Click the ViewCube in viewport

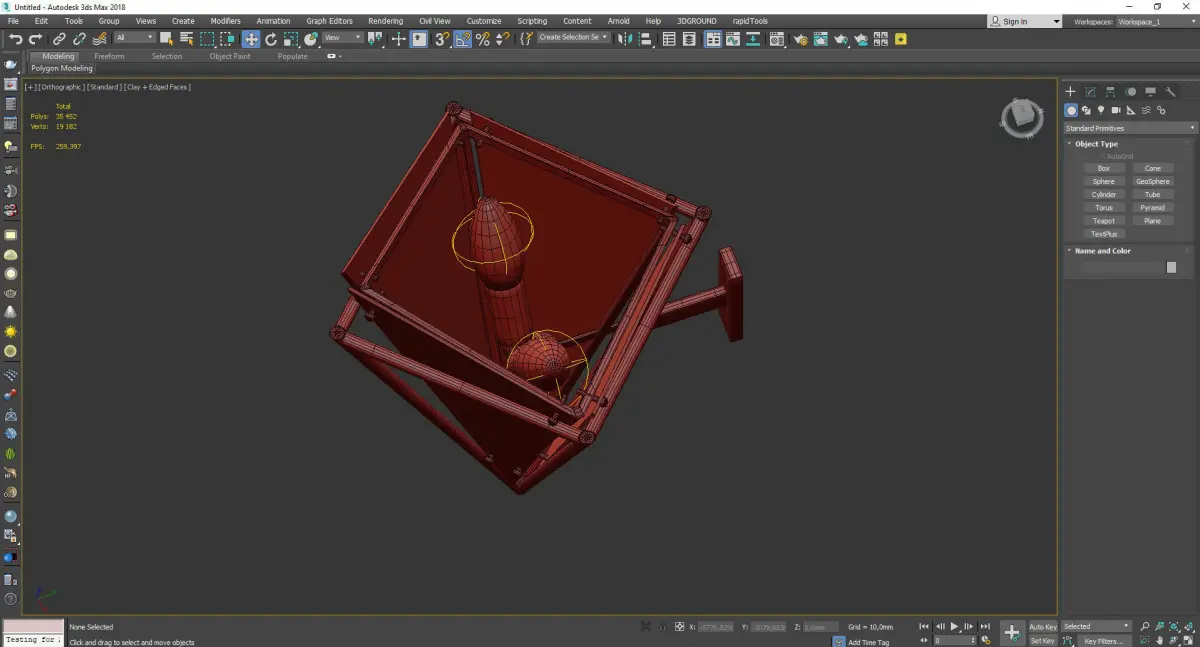tap(1021, 118)
